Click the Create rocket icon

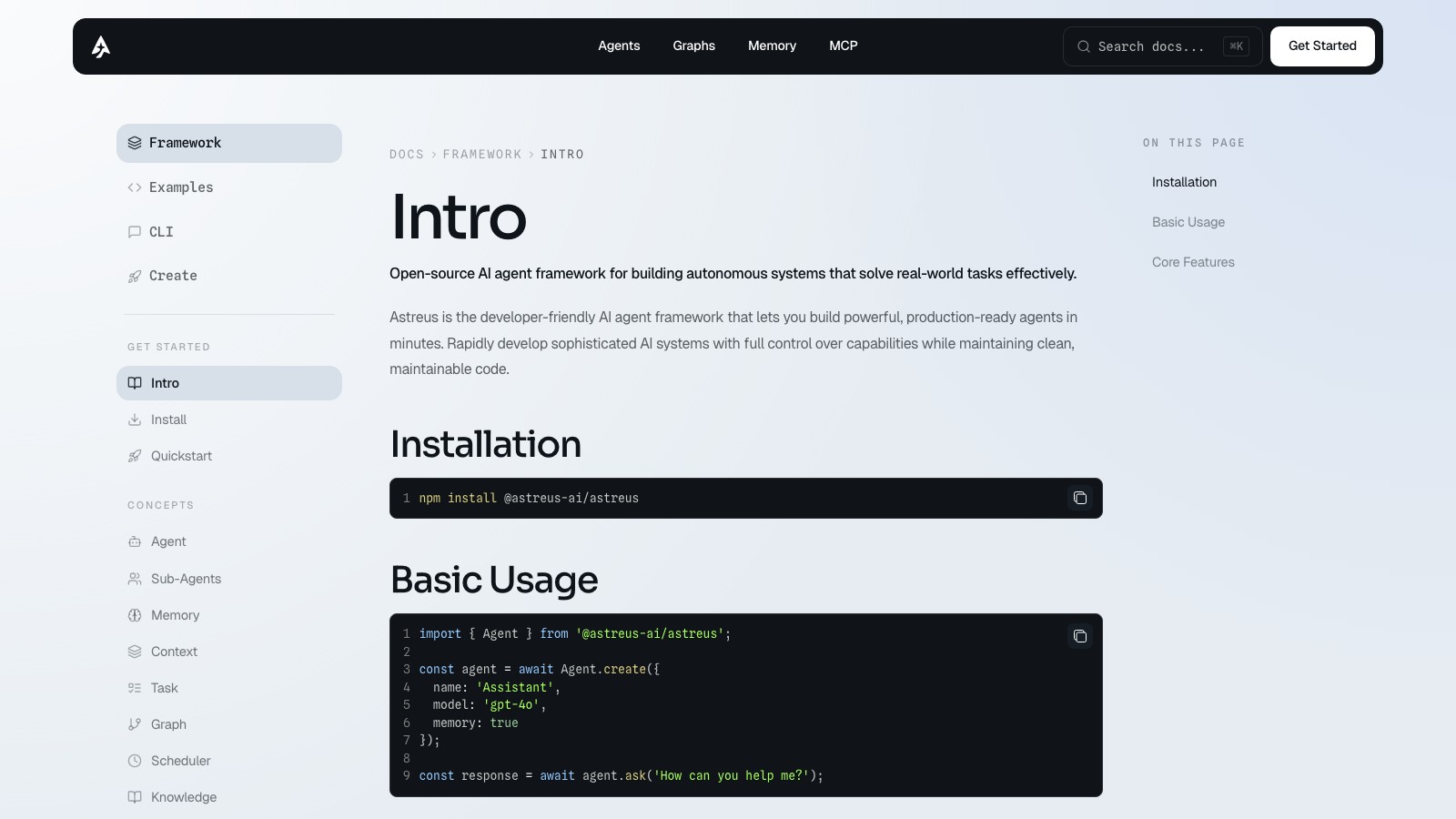click(135, 276)
